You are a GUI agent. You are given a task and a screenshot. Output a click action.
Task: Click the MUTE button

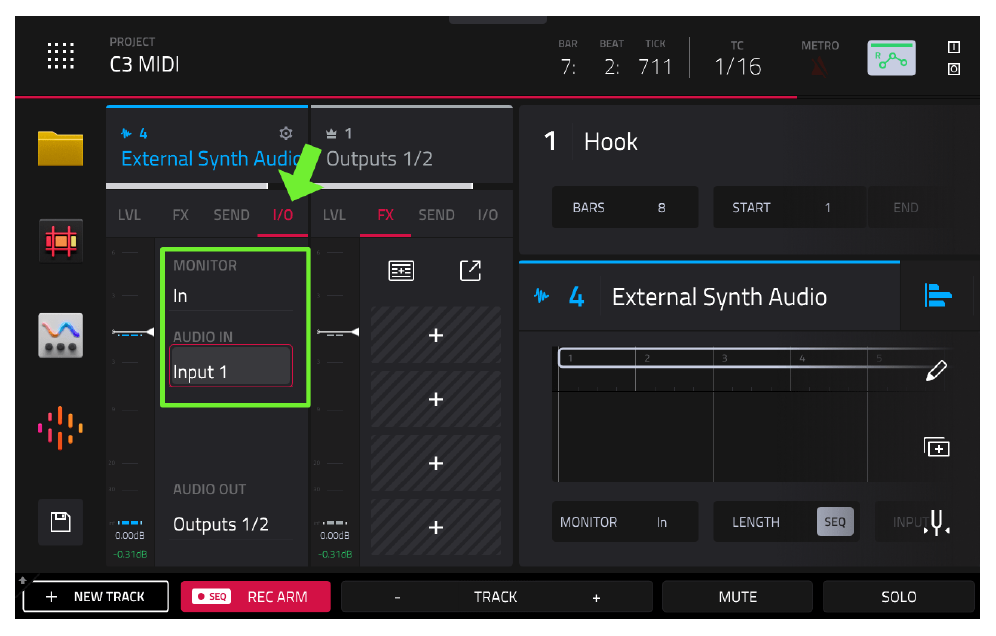[737, 597]
